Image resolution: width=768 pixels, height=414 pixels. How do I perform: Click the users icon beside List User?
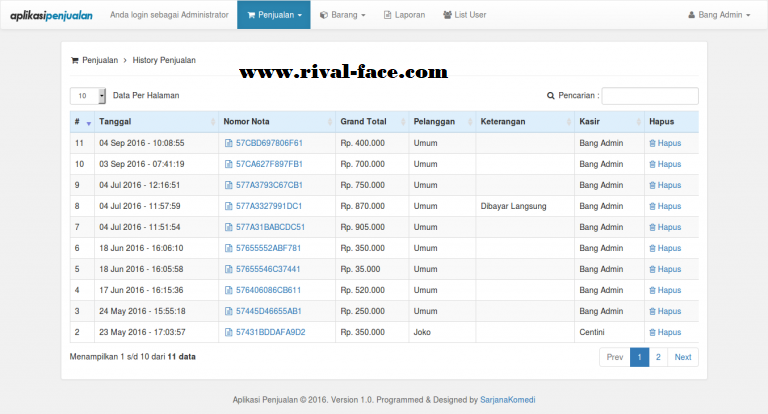pyautogui.click(x=447, y=15)
